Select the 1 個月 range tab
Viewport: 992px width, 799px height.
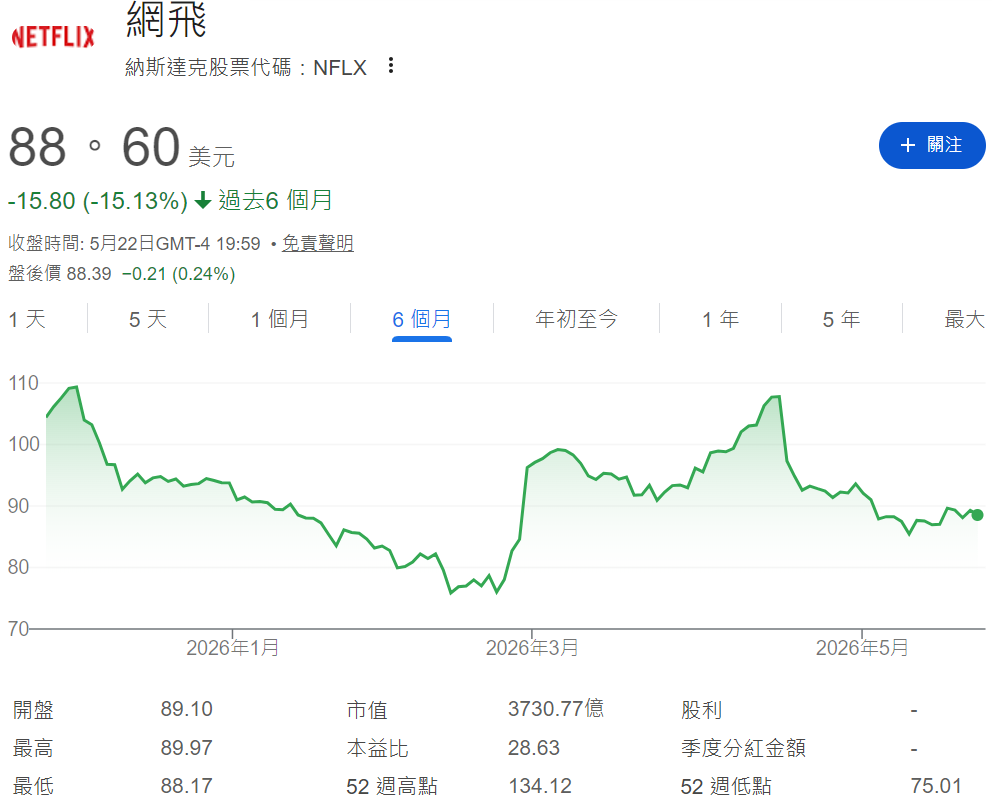280,319
